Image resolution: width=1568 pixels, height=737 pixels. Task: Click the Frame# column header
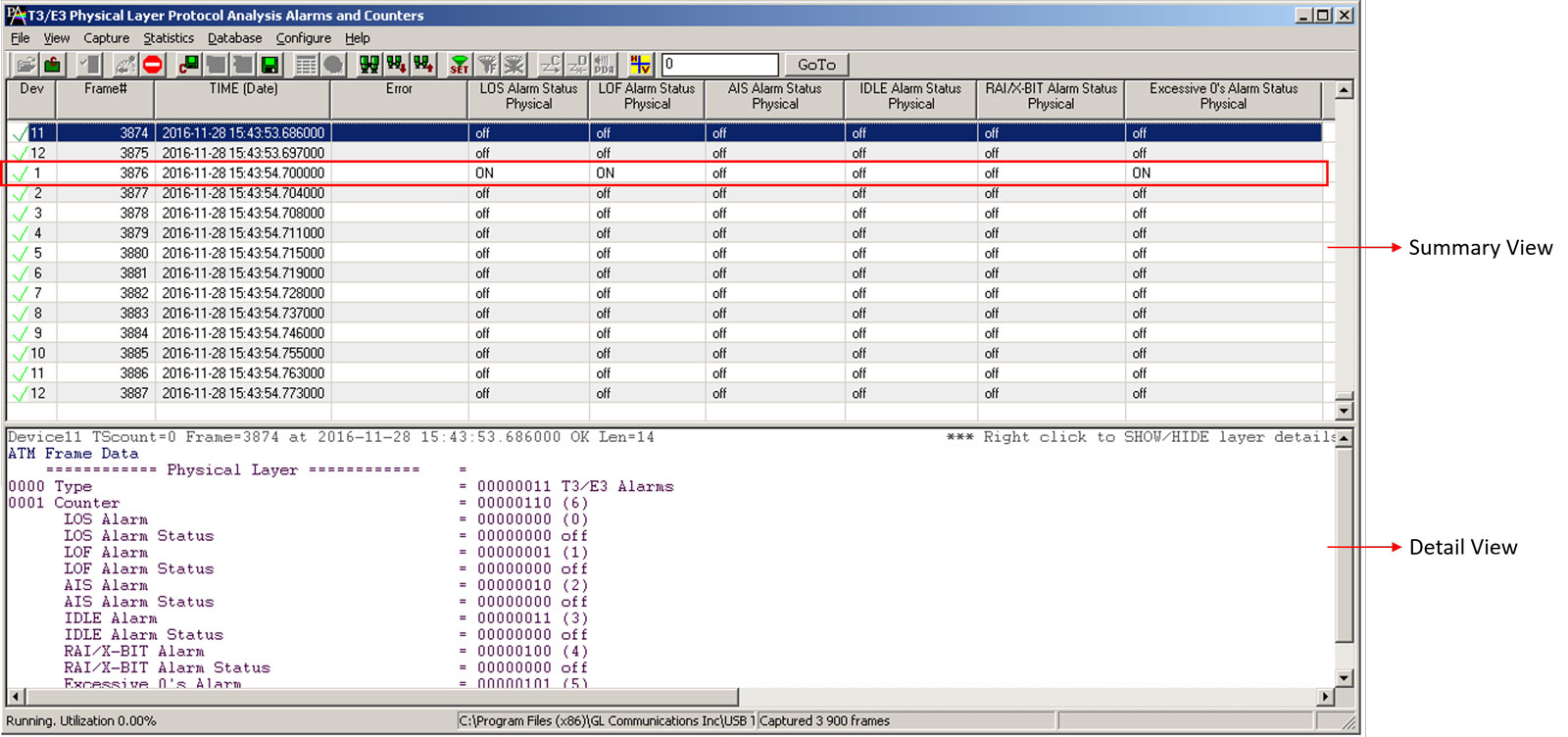point(105,99)
